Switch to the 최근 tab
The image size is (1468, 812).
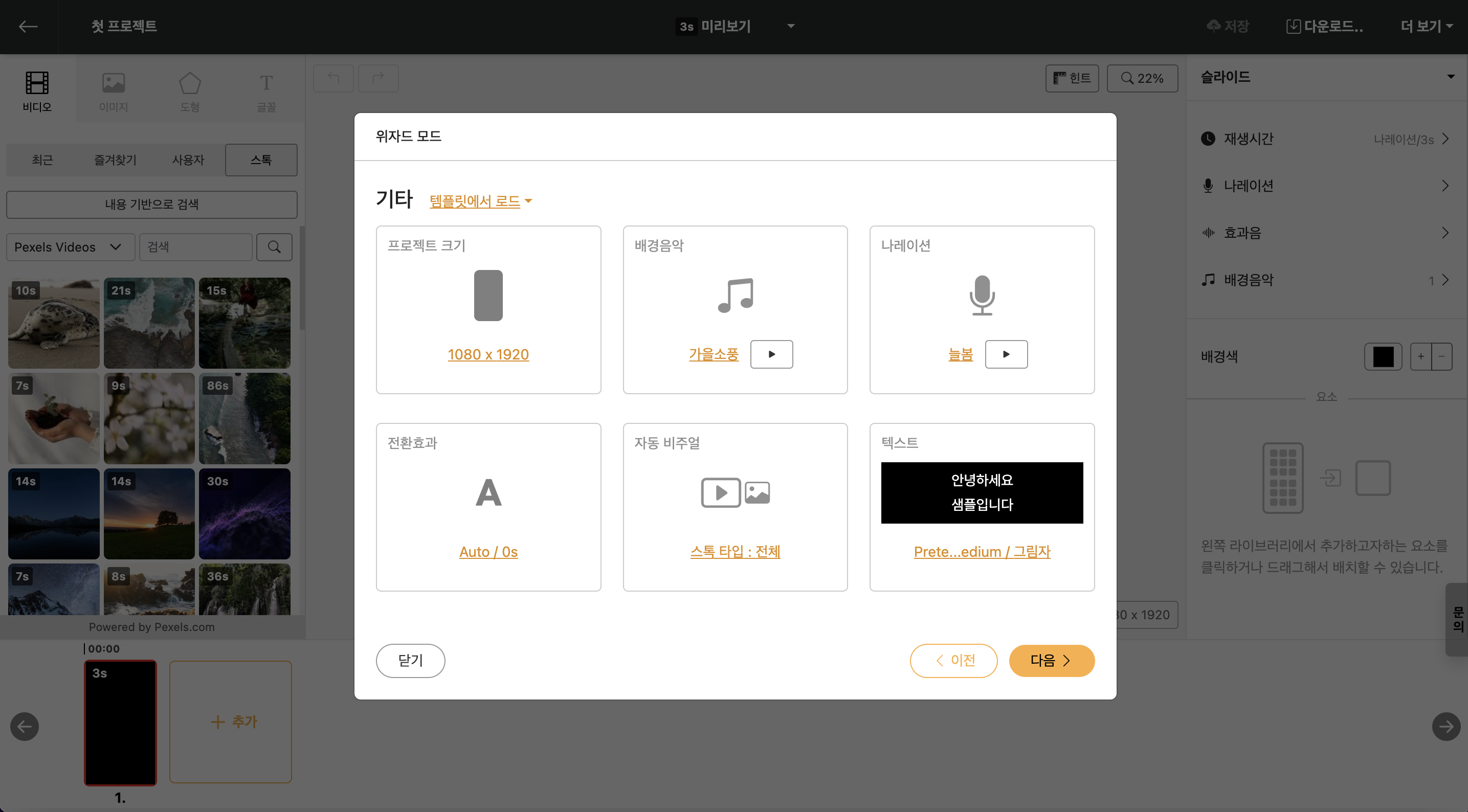43,160
